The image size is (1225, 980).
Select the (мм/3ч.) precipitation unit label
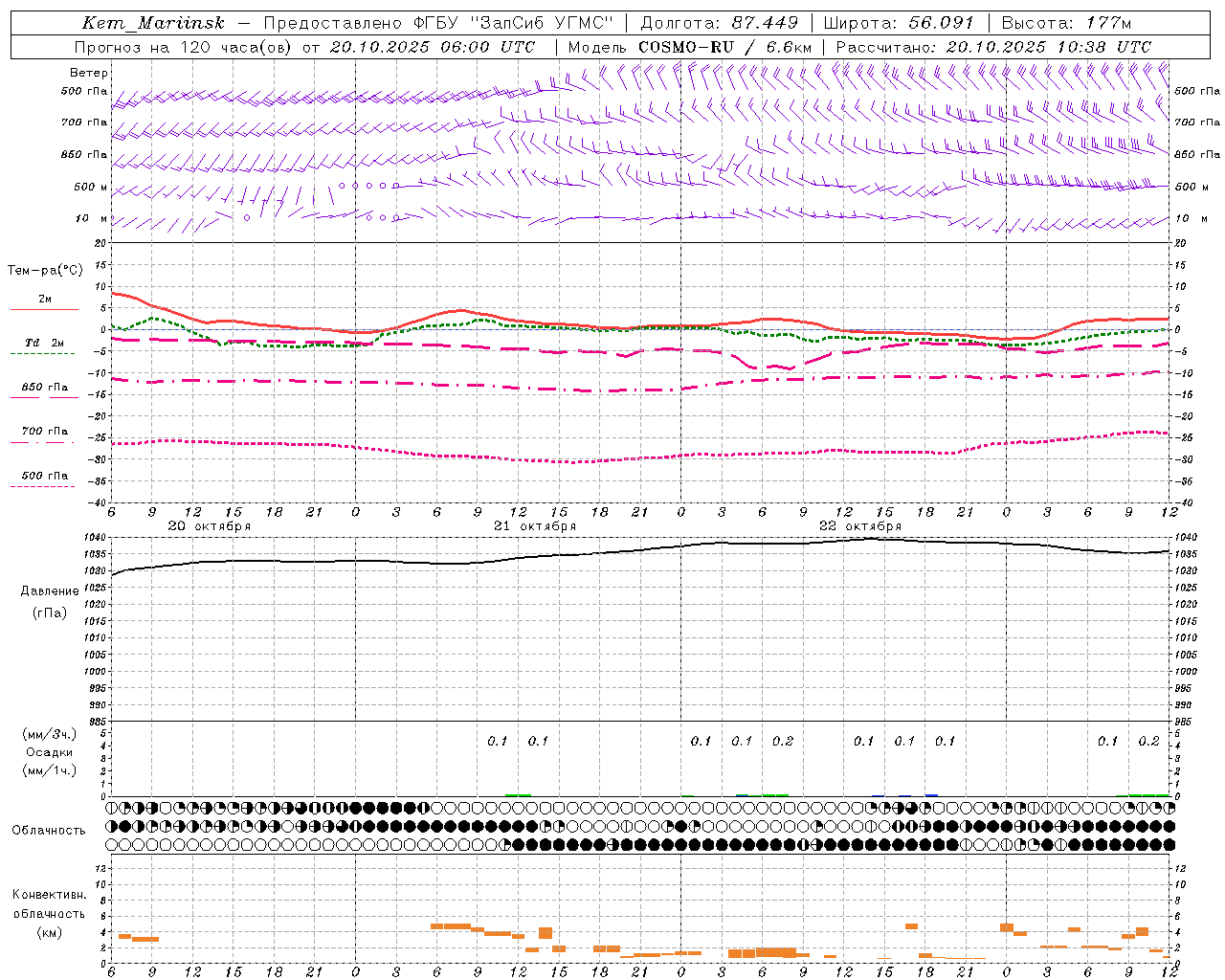50,734
